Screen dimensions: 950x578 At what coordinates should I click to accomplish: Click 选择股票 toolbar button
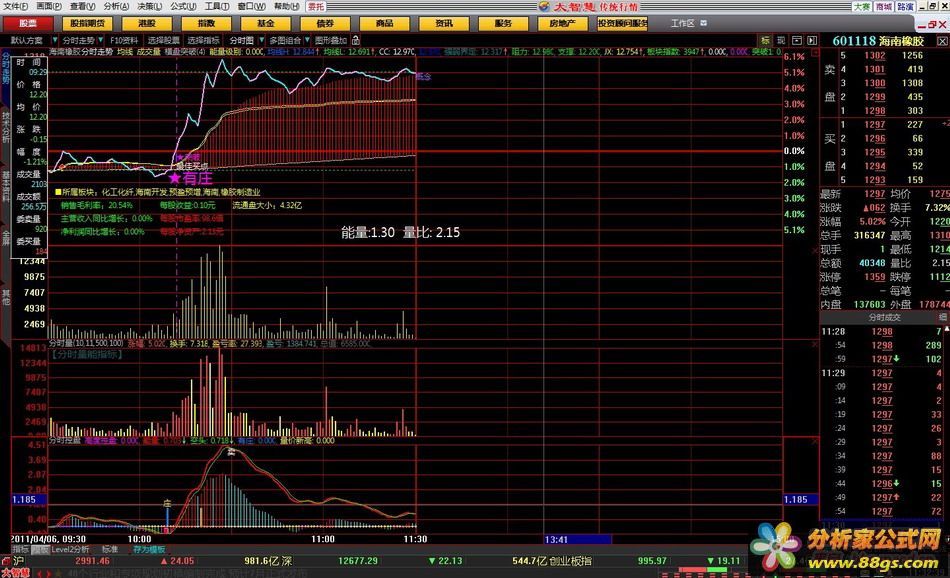click(164, 41)
